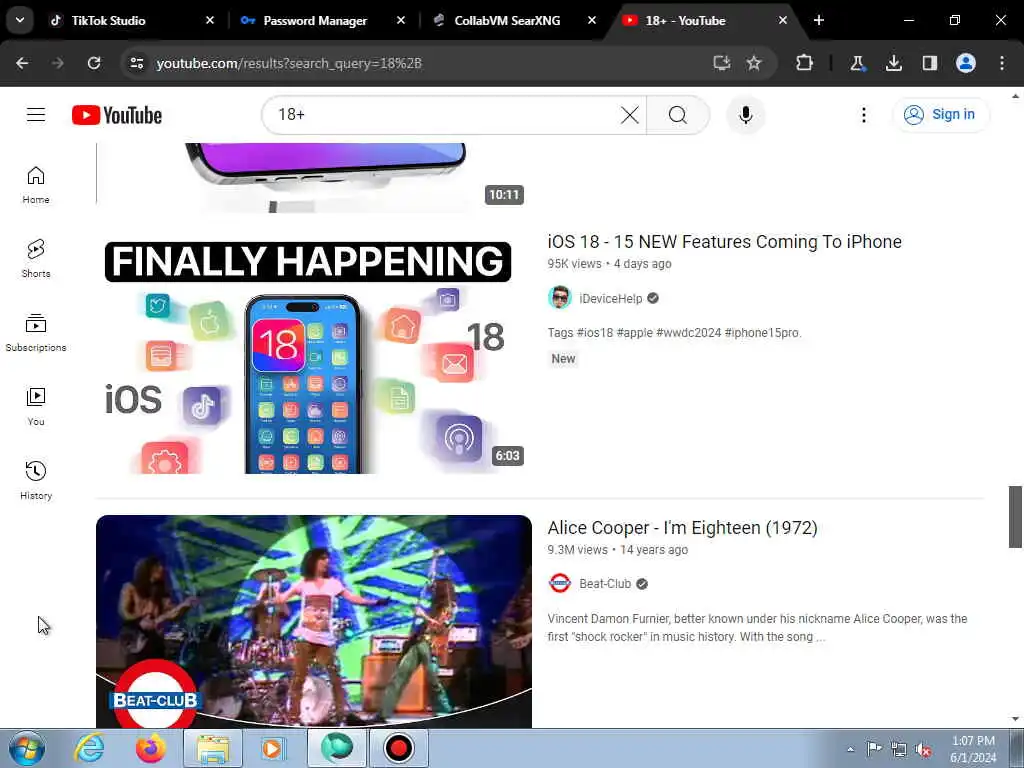The width and height of the screenshot is (1024, 768).
Task: Switch to the CollabVM SearXNG tab
Action: [507, 20]
